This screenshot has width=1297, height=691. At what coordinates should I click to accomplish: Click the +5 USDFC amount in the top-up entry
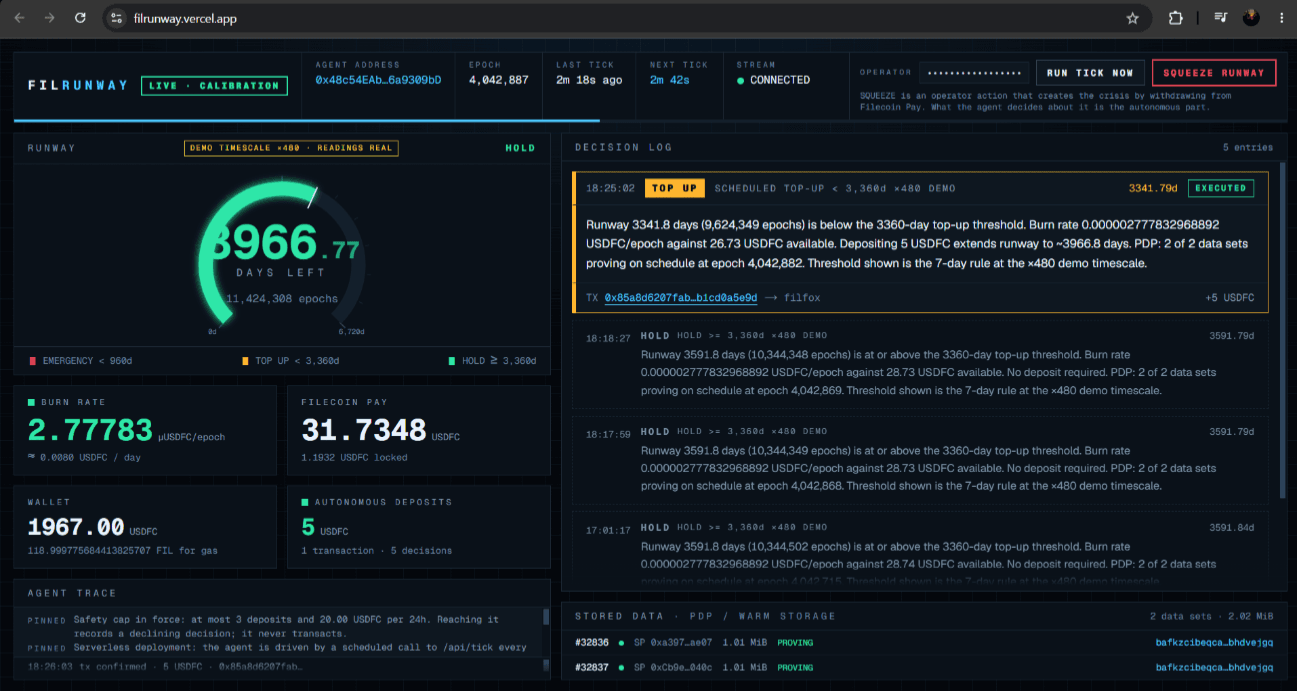click(1230, 297)
